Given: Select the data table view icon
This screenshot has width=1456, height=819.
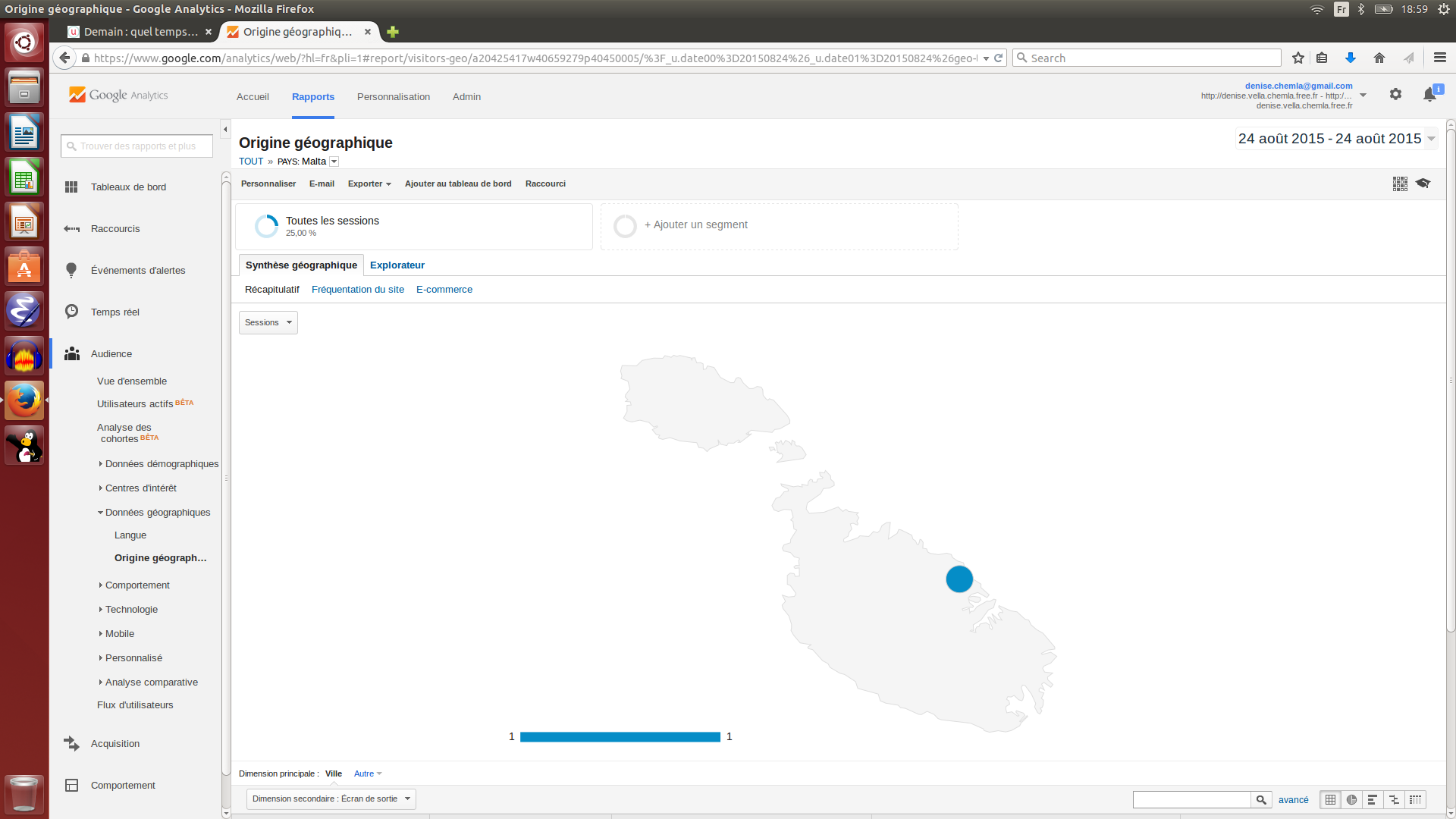Looking at the screenshot, I should (1330, 799).
